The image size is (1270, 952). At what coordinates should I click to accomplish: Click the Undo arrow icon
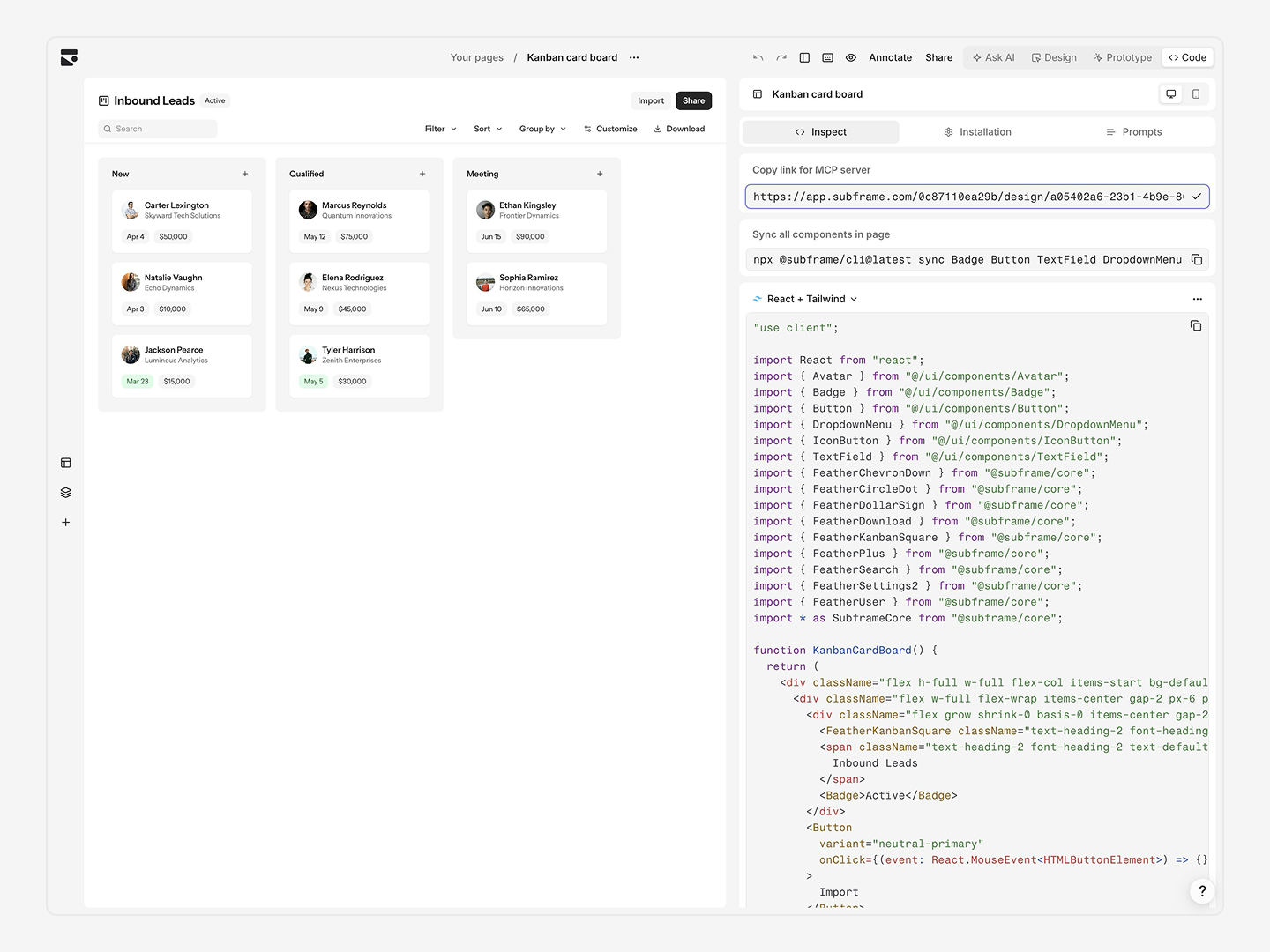click(758, 57)
